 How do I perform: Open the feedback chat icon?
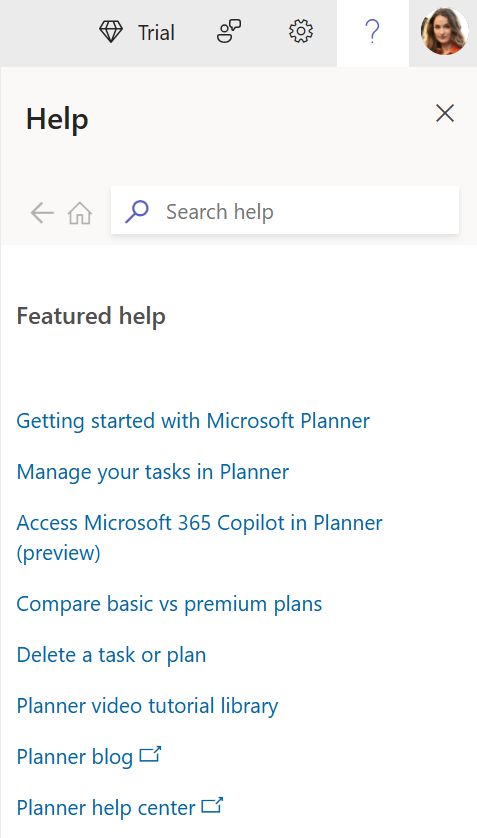[229, 32]
